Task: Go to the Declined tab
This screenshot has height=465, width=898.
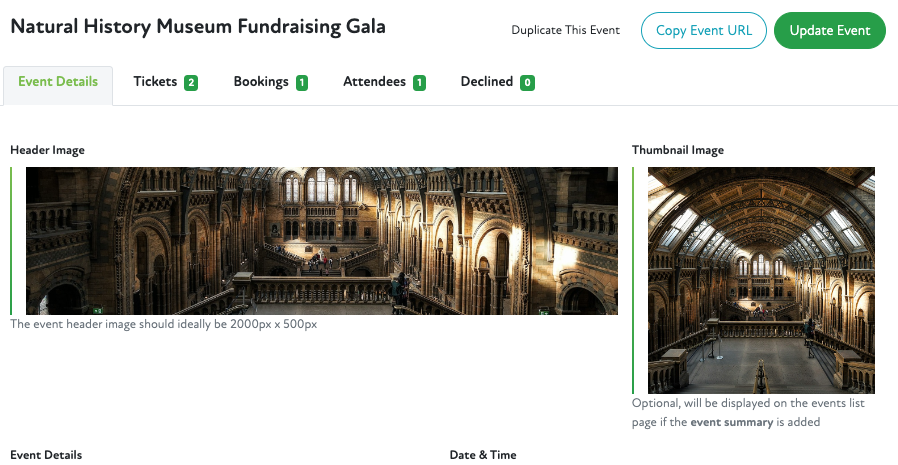Action: pos(487,82)
